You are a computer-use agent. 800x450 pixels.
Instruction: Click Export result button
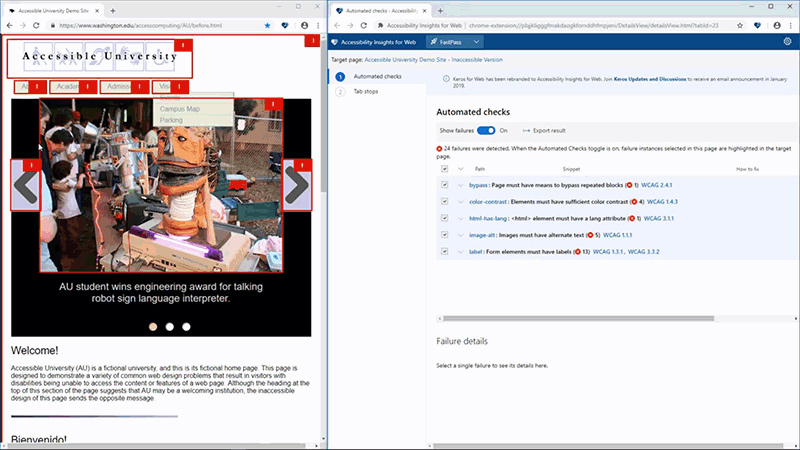544,130
